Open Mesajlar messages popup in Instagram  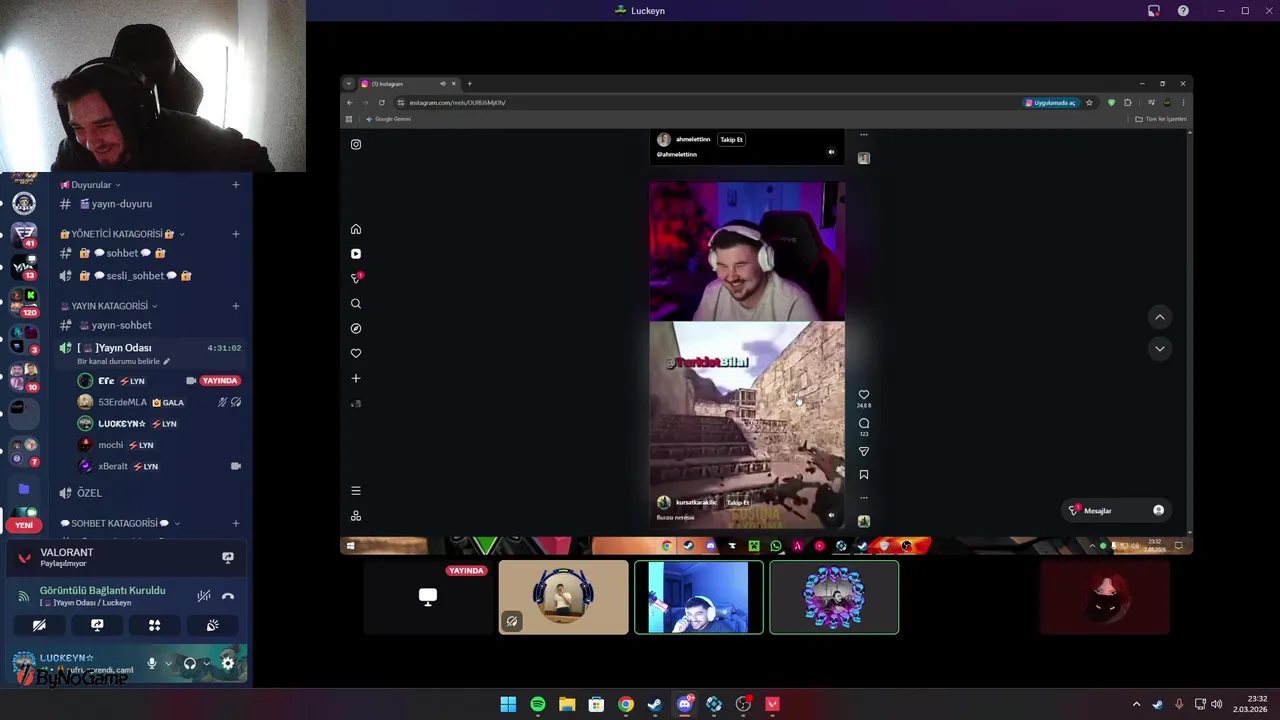coord(1116,511)
